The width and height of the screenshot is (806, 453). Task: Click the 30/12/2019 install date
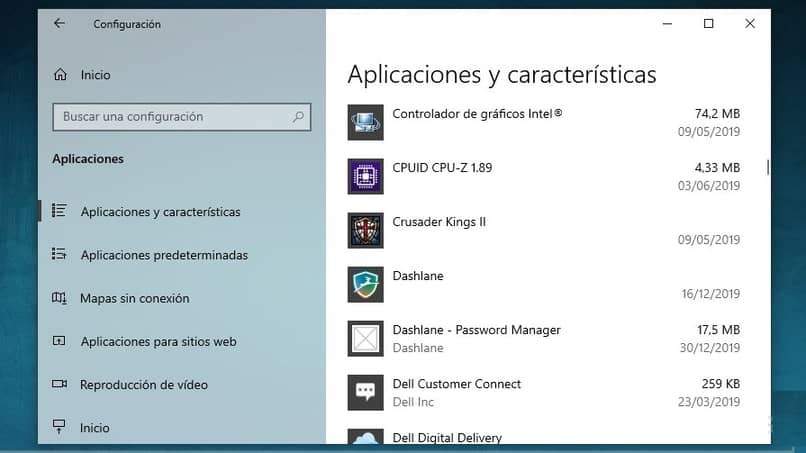(x=710, y=348)
